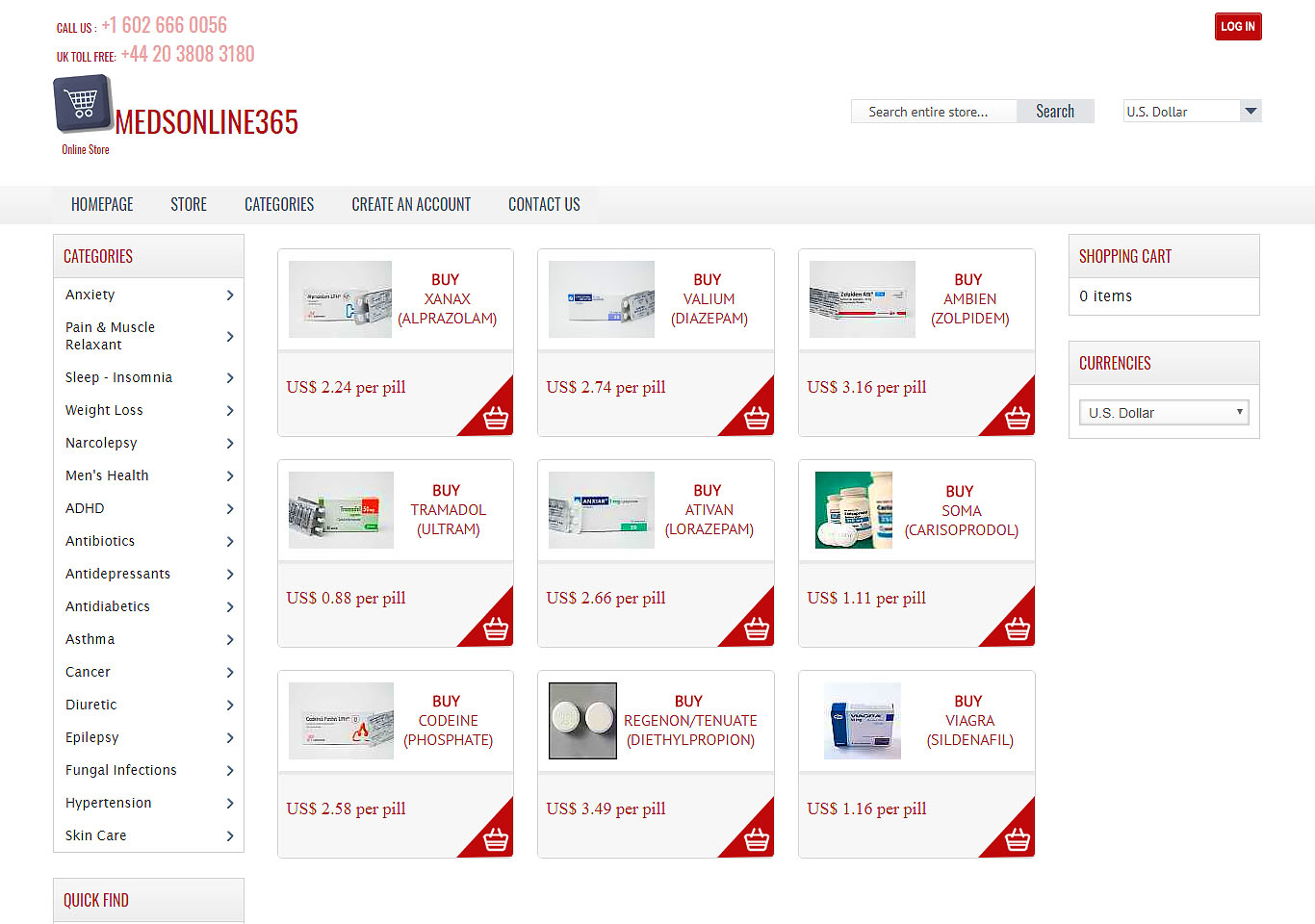Click the basket icon on the Soma card
The height and width of the screenshot is (924, 1315).
(x=1018, y=629)
